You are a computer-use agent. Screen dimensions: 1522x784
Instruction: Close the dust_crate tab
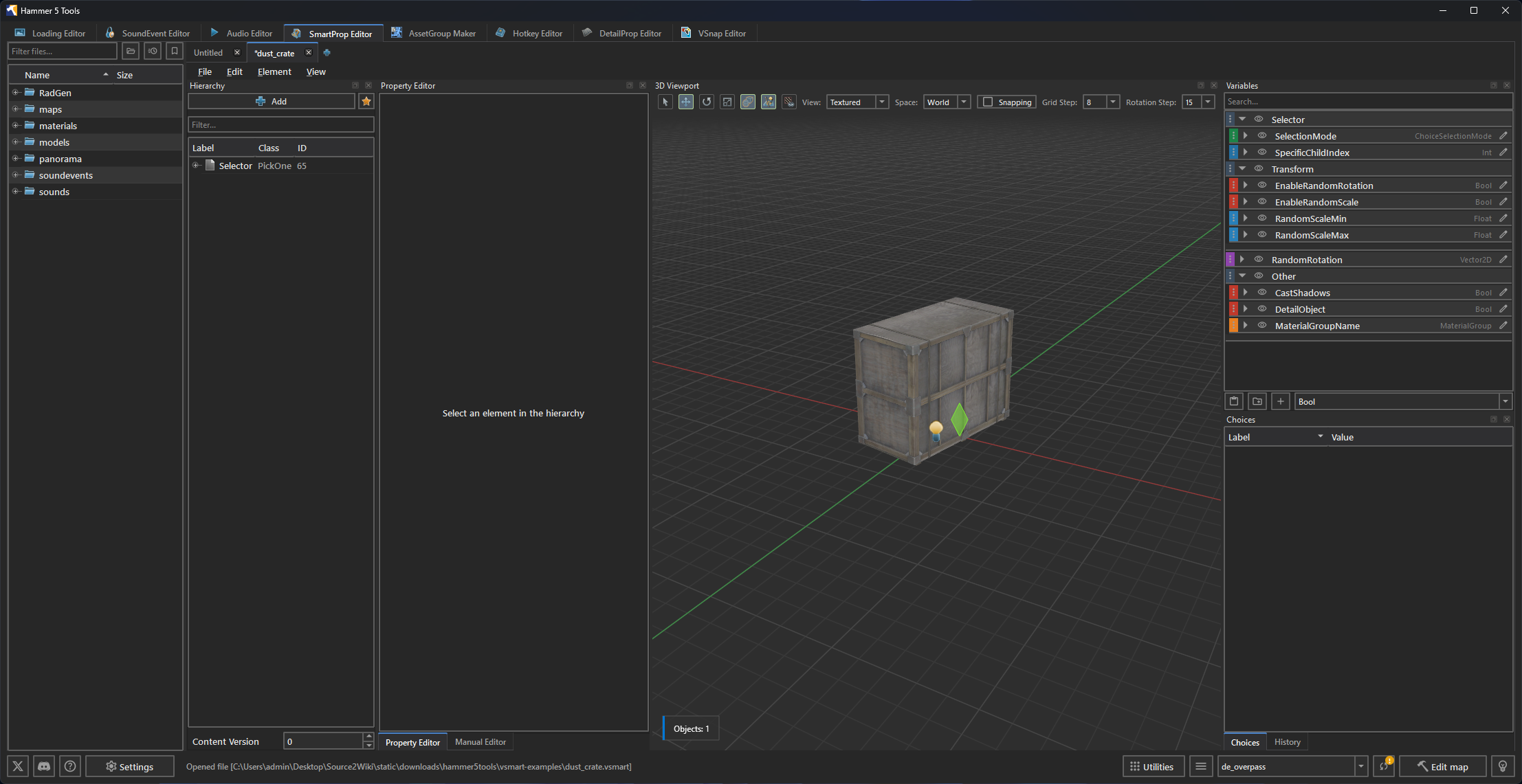tap(309, 53)
